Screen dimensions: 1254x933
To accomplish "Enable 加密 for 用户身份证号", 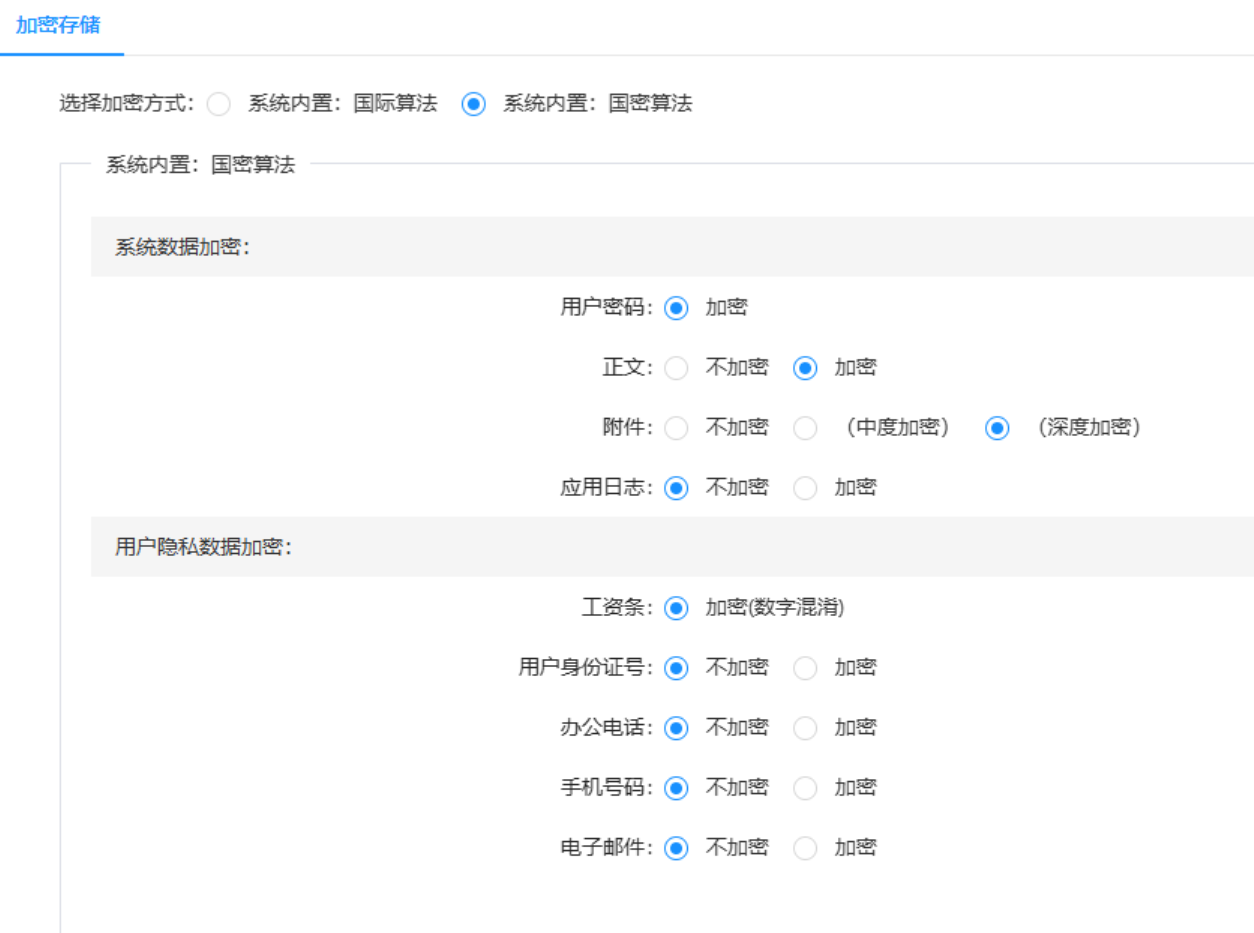I will 806,668.
